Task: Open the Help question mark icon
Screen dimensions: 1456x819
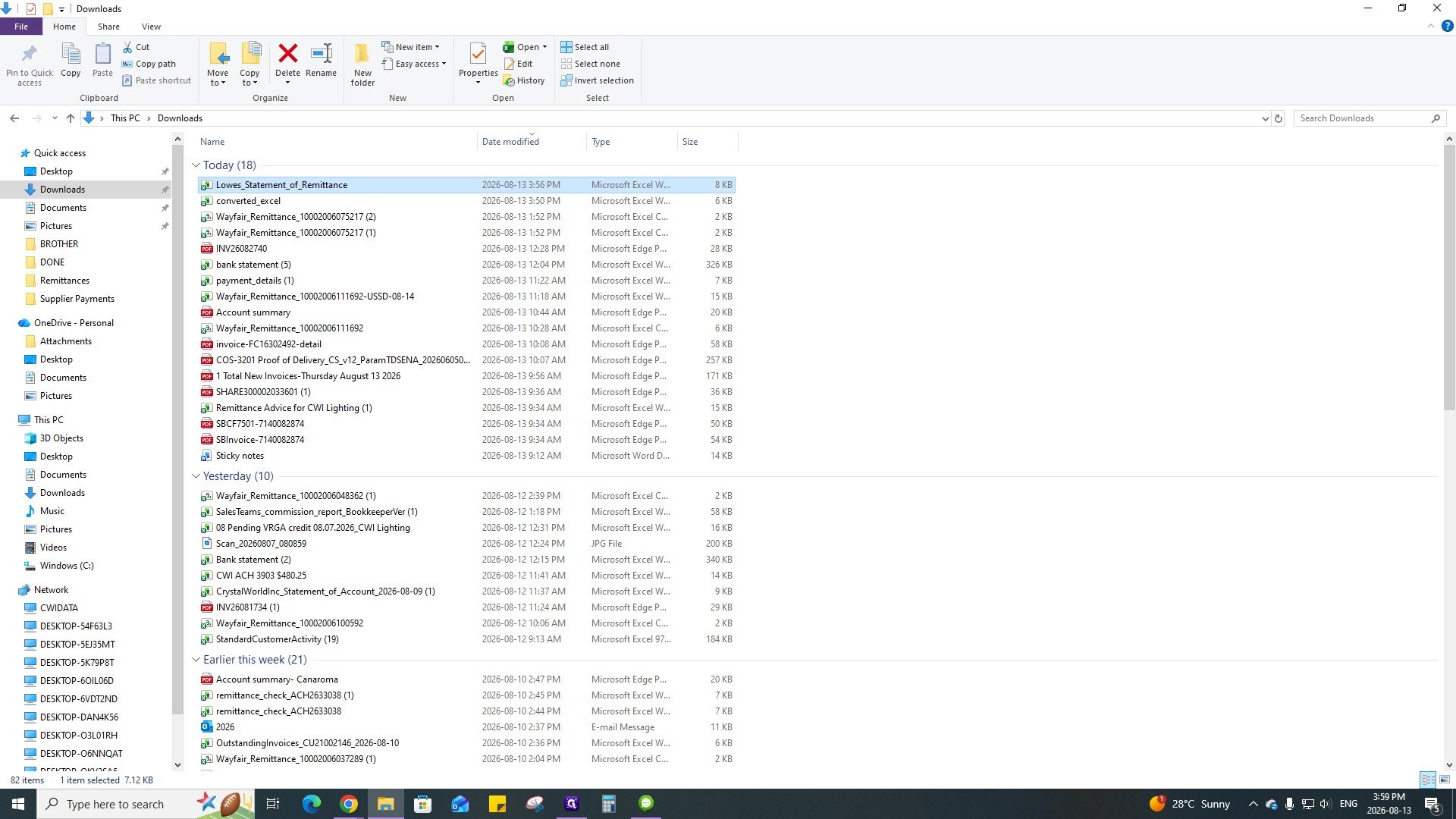Action: (x=1447, y=27)
